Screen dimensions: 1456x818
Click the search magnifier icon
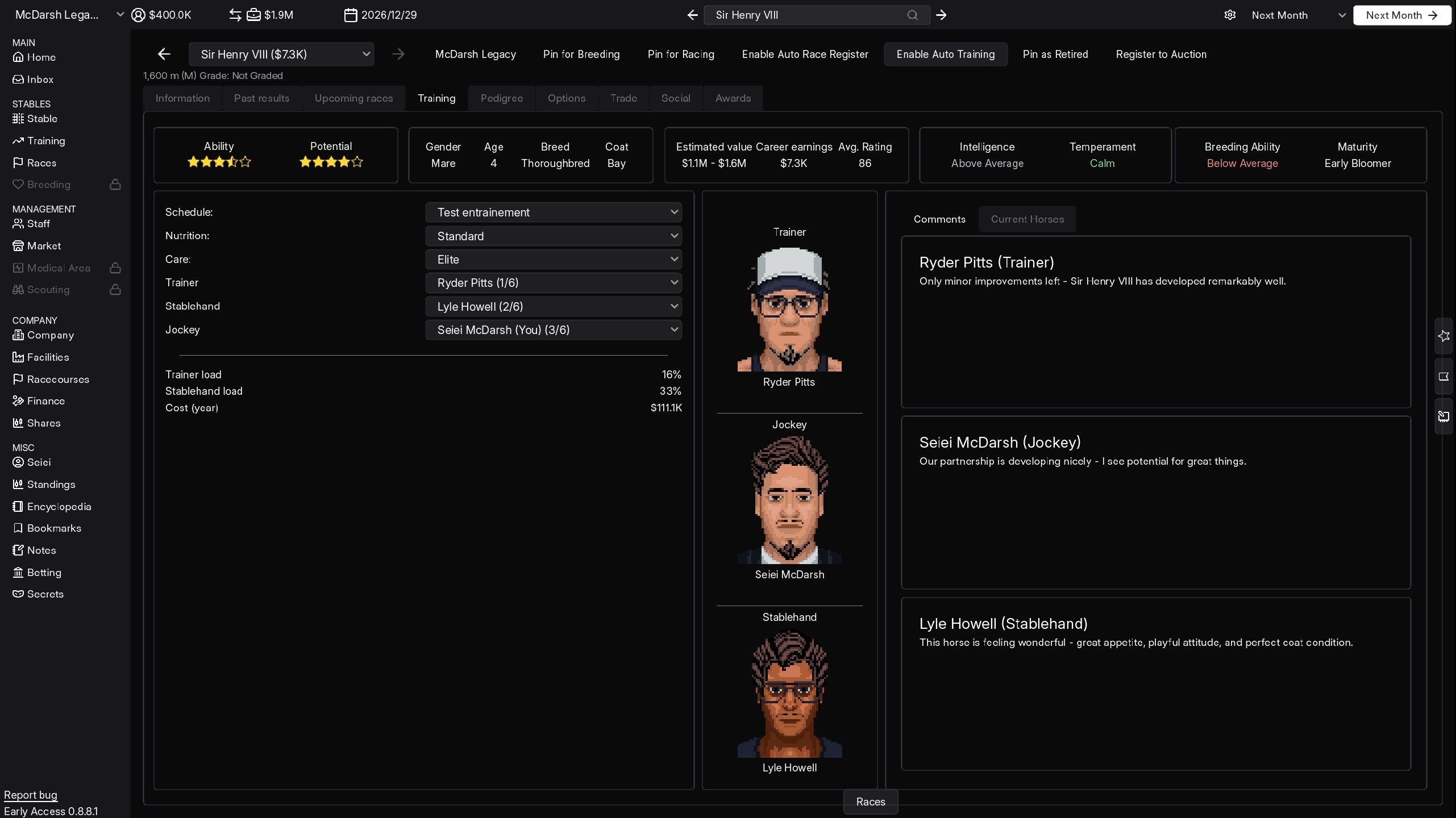(x=912, y=15)
